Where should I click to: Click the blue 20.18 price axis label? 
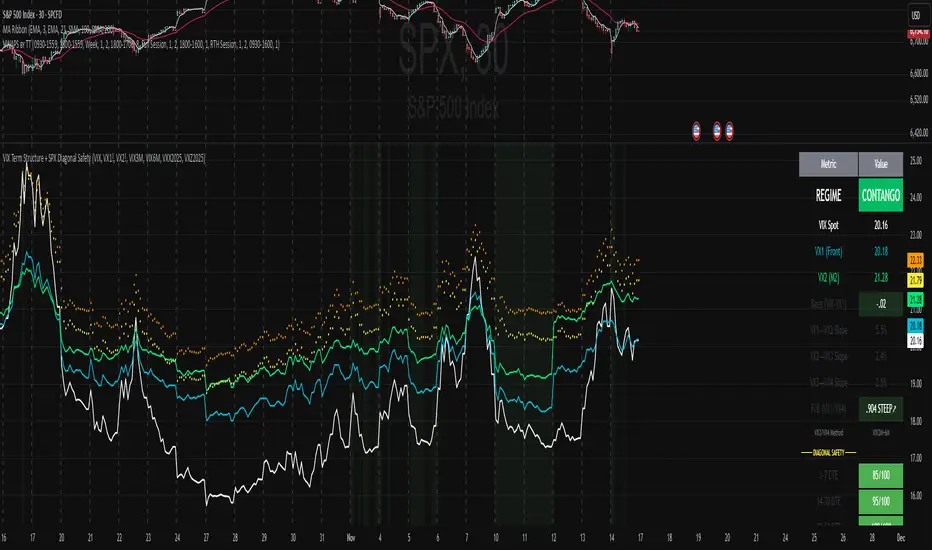[915, 326]
